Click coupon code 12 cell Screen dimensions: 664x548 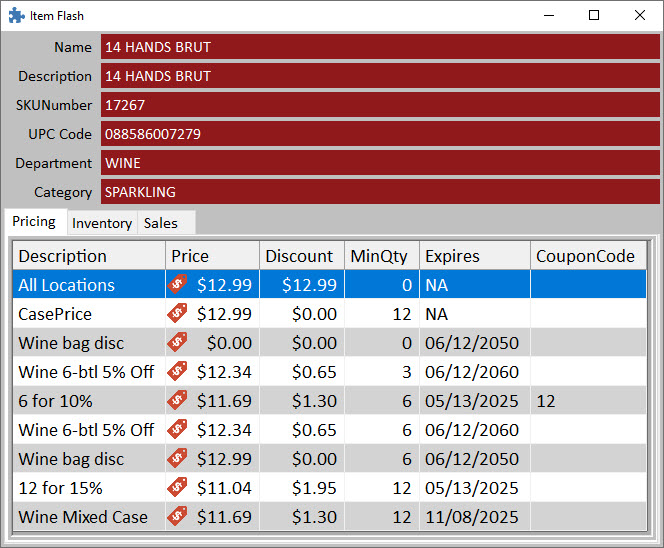point(588,401)
